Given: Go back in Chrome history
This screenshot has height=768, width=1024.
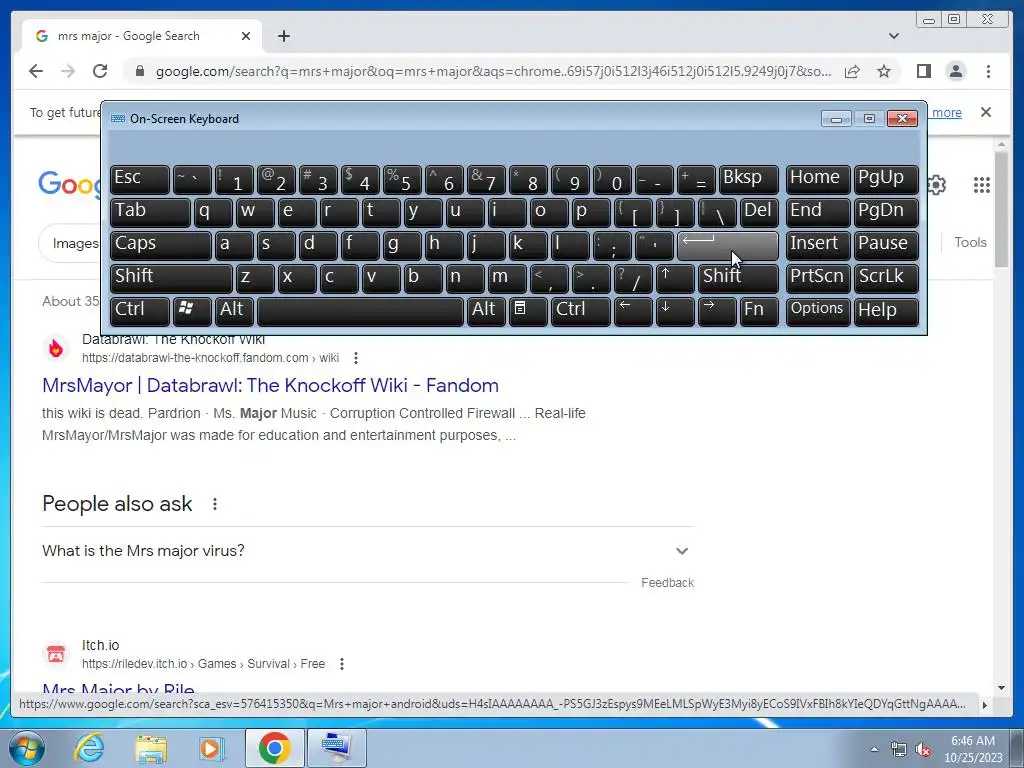Looking at the screenshot, I should [36, 71].
